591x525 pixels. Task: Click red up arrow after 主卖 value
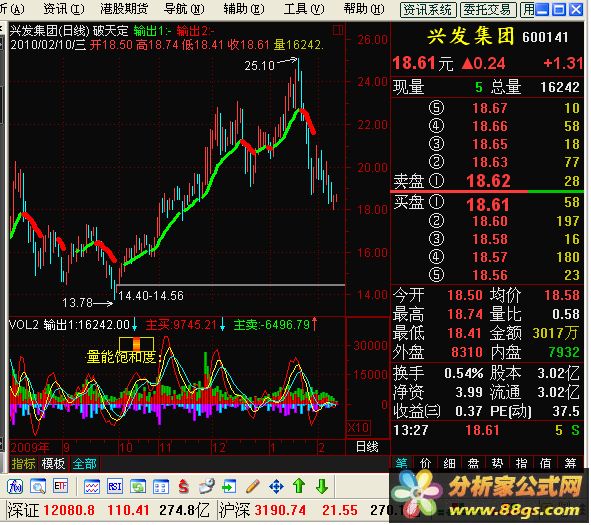314,324
